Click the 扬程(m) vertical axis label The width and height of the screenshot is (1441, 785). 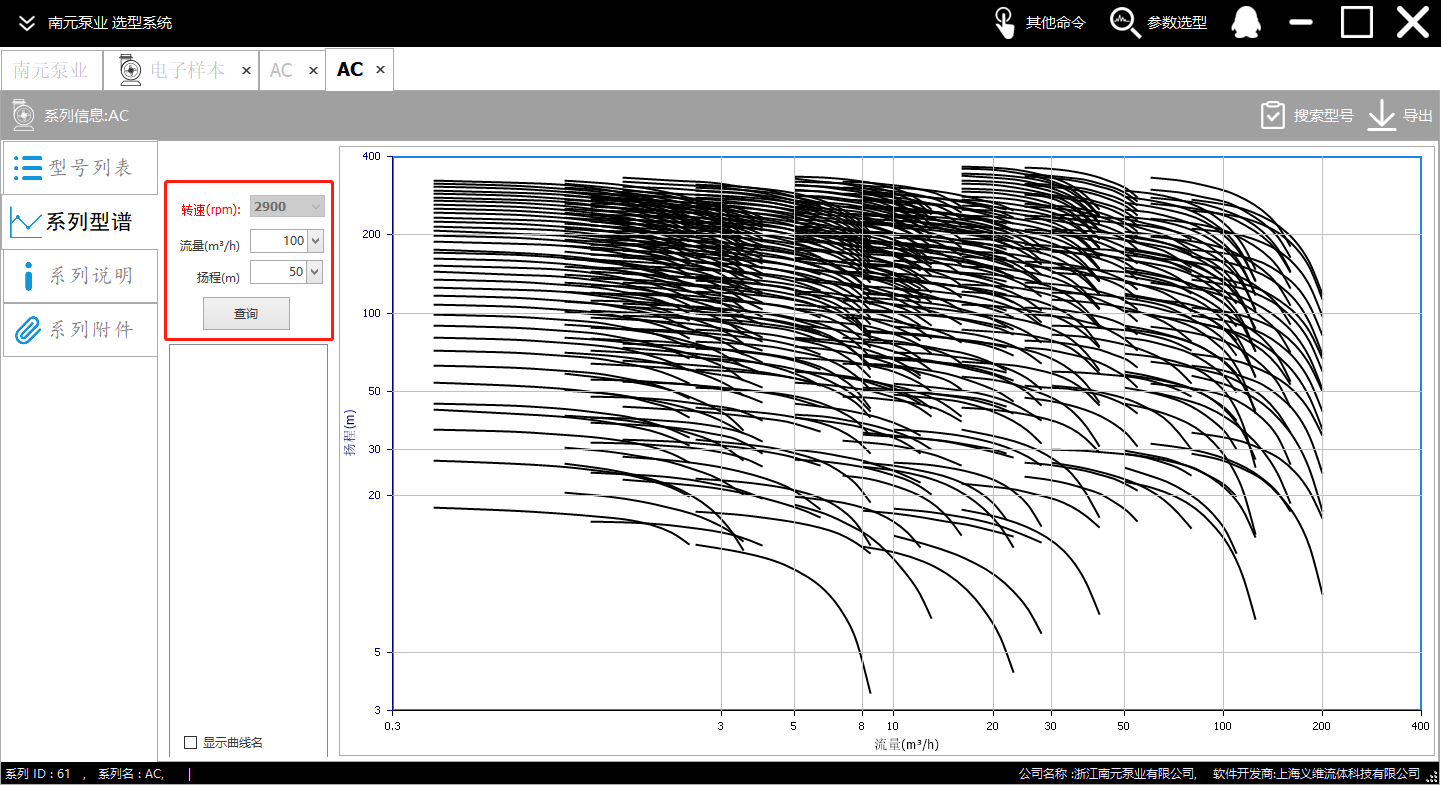point(350,432)
